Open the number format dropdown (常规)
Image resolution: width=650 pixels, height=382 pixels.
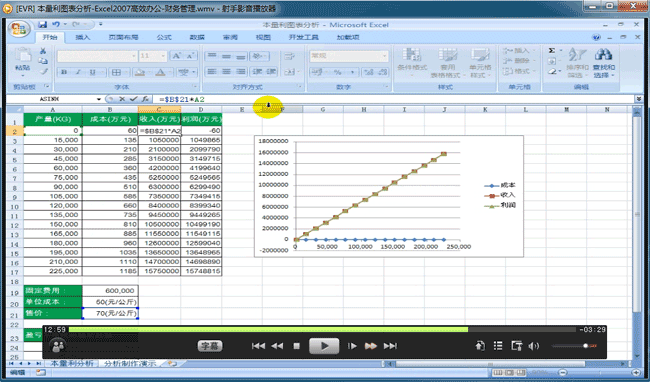tap(384, 56)
